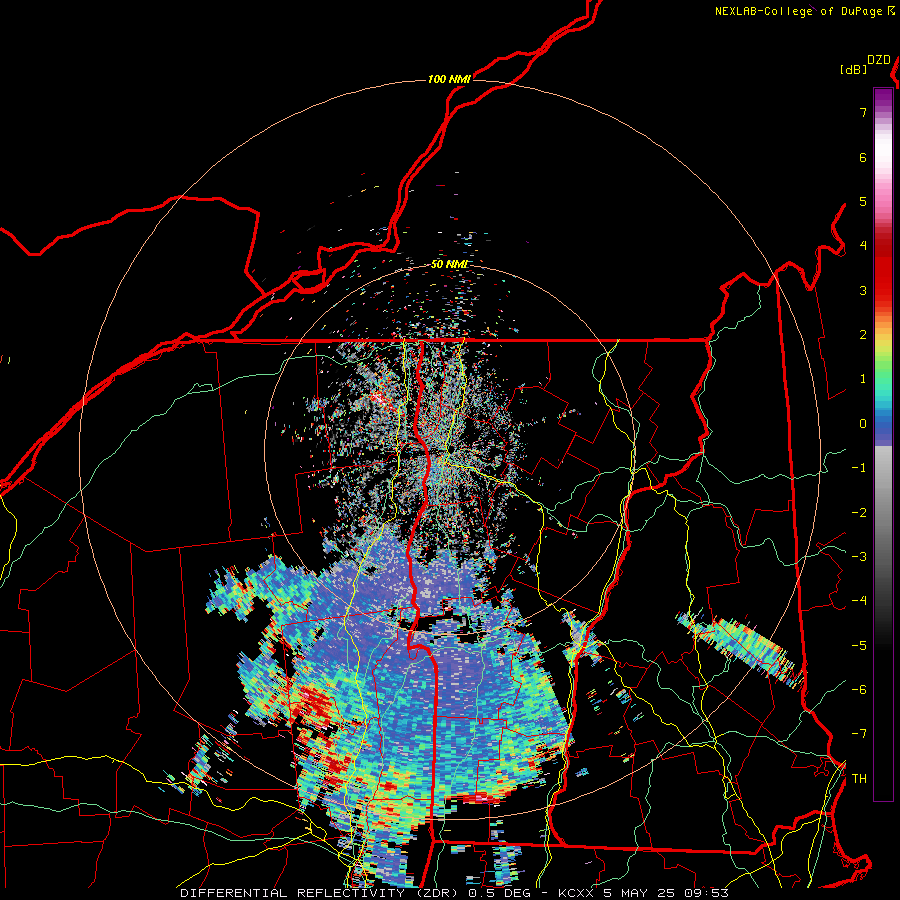This screenshot has height=900, width=900.
Task: Click the DZD legend title
Action: pyautogui.click(x=879, y=60)
